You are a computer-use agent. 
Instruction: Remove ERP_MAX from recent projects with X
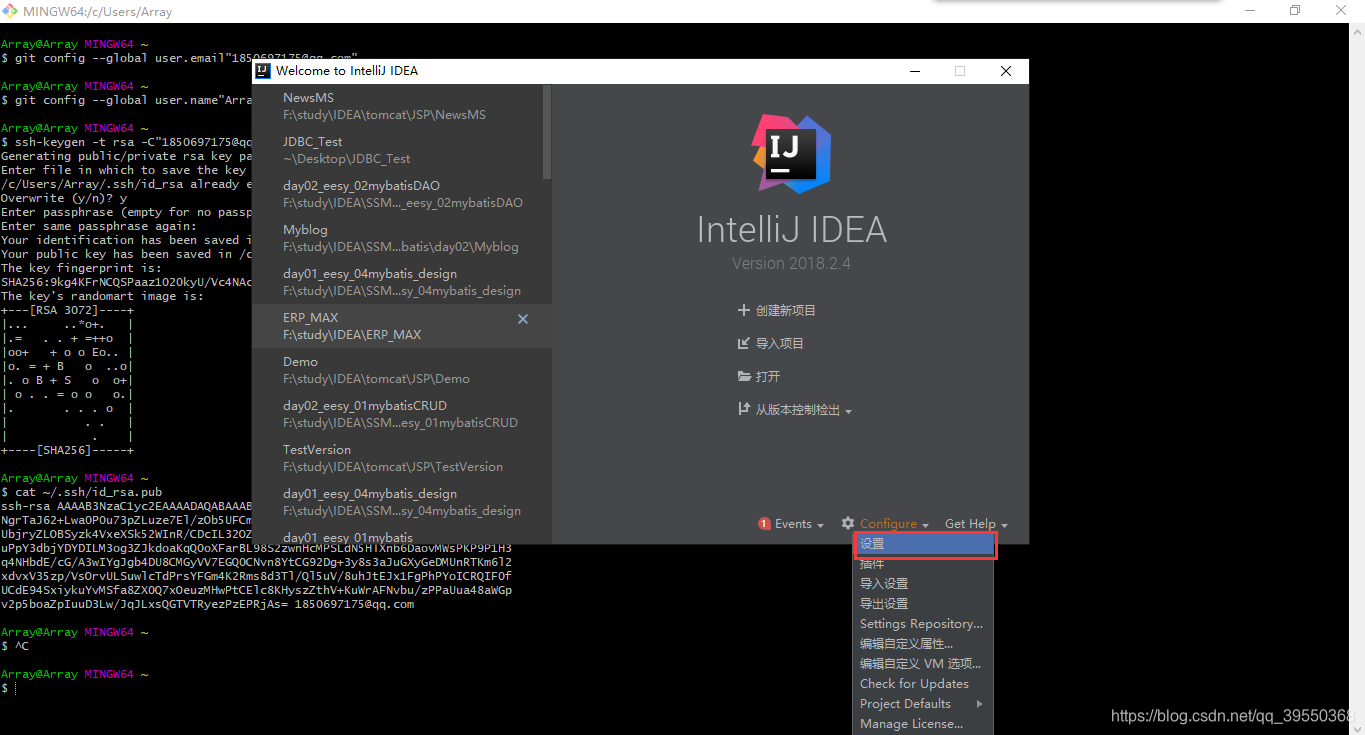[x=522, y=319]
